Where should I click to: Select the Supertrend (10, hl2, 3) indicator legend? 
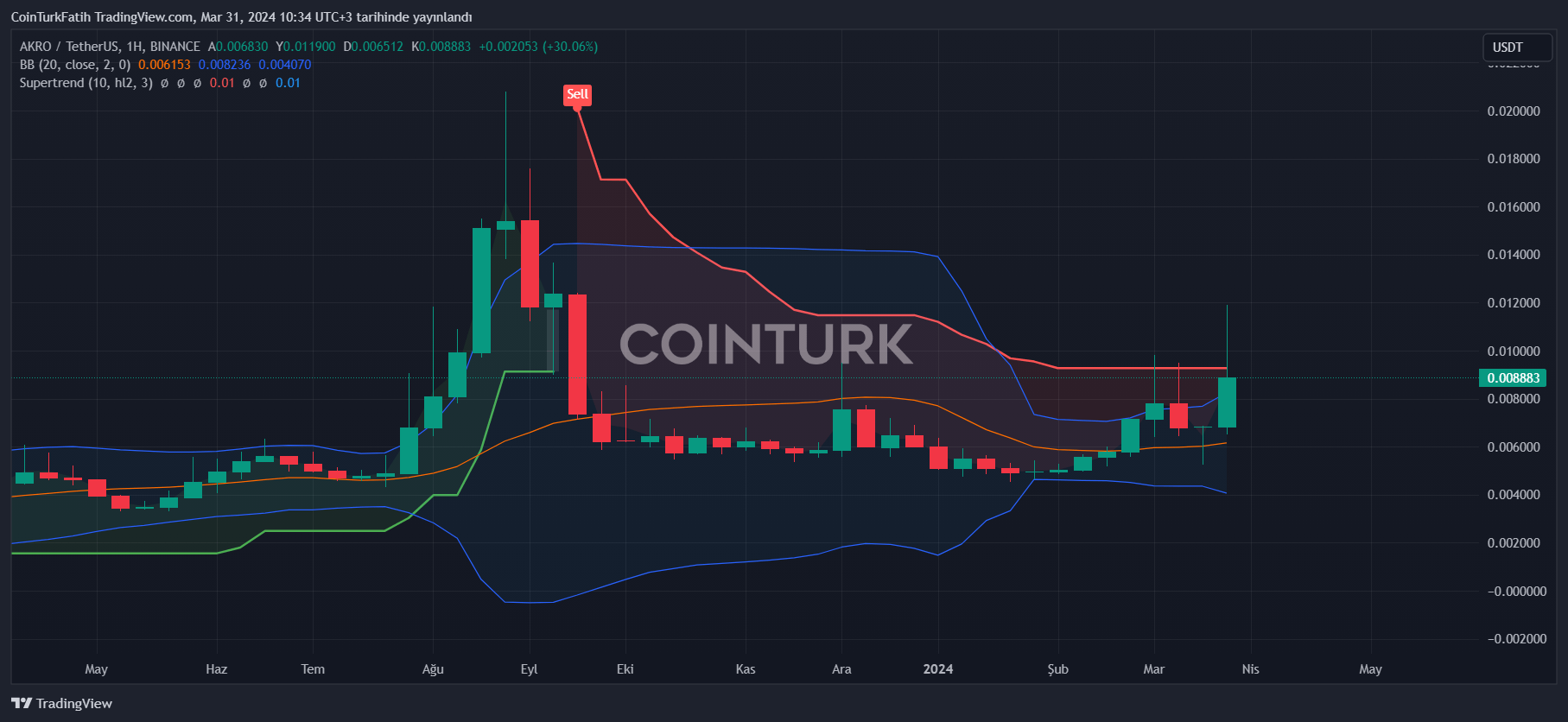click(x=86, y=83)
